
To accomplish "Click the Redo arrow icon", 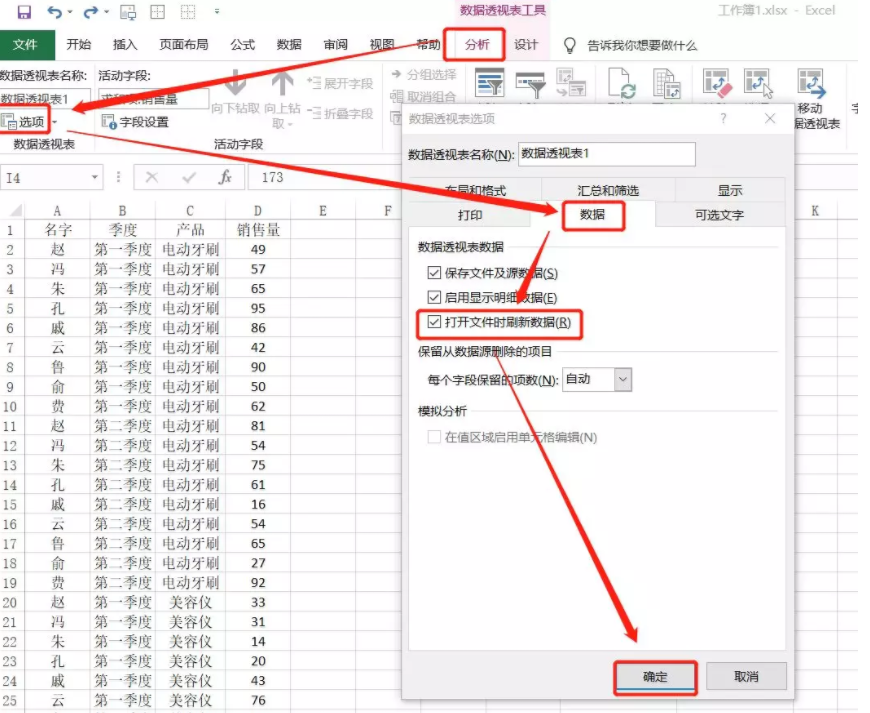I will point(90,12).
